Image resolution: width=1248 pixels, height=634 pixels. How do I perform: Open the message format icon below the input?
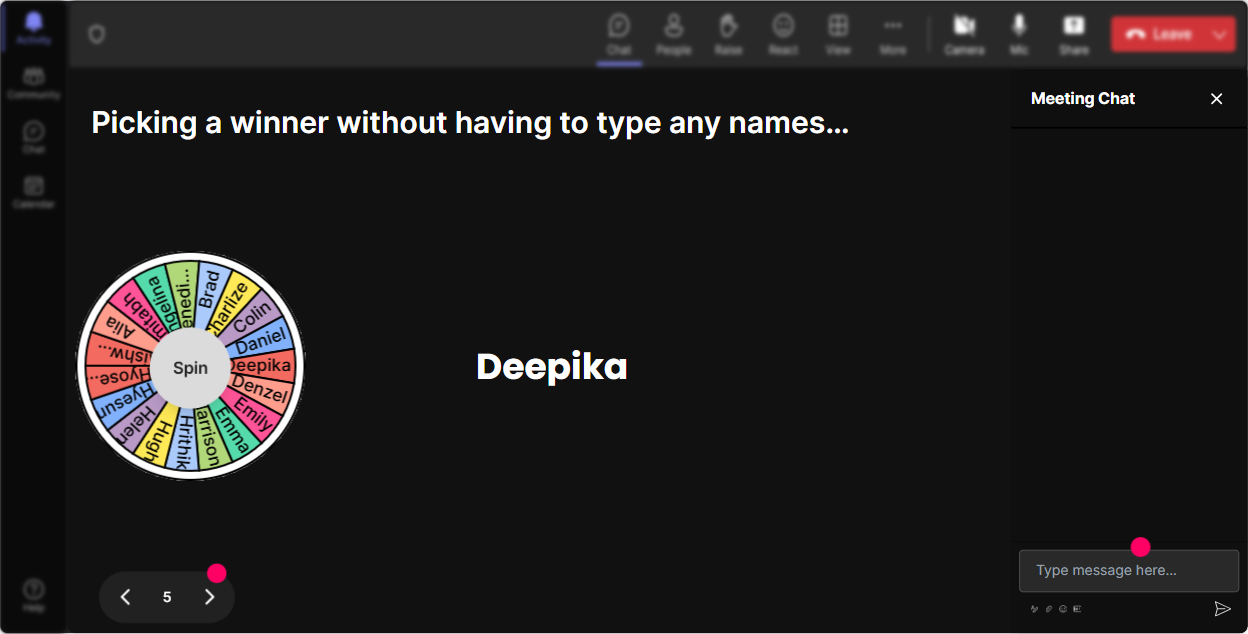coord(1034,609)
